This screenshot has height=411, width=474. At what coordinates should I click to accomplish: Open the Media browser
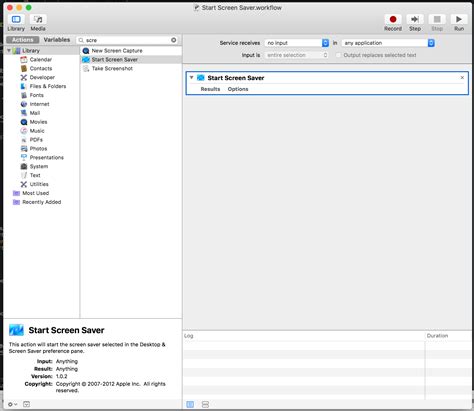pos(38,23)
